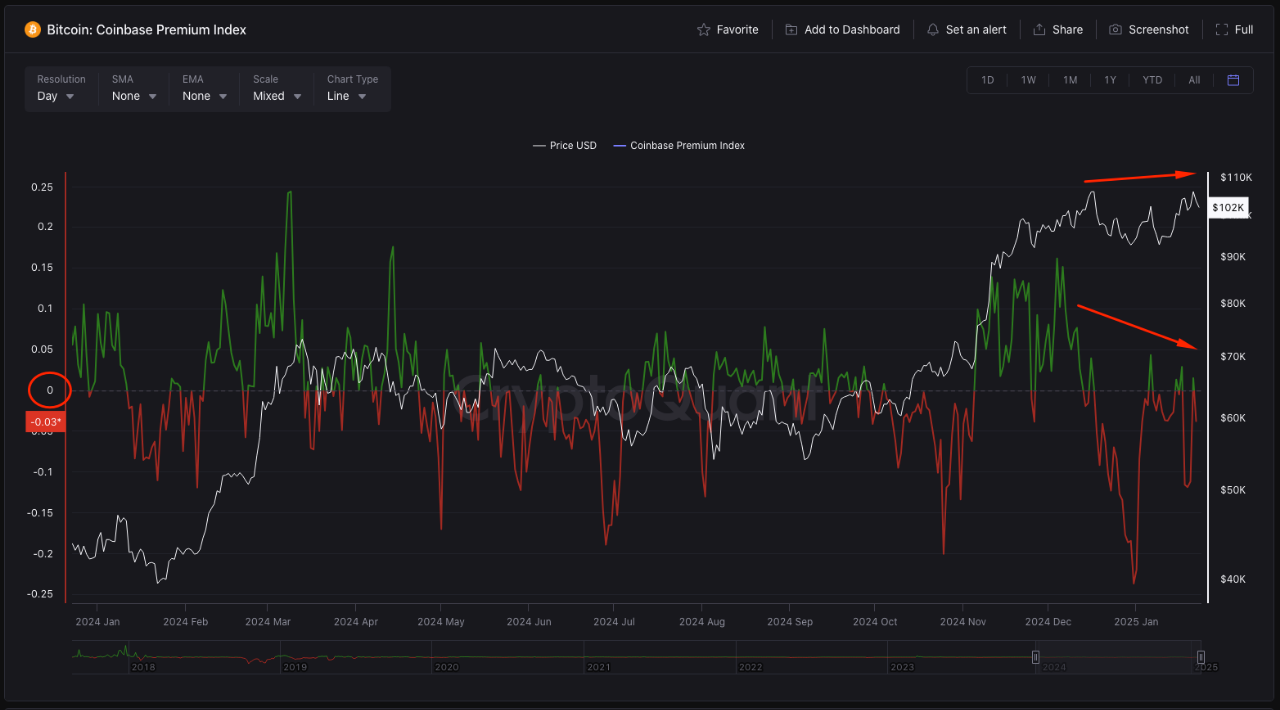This screenshot has height=710, width=1280.
Task: Click the -0.25 left axis label
Action: click(x=40, y=594)
